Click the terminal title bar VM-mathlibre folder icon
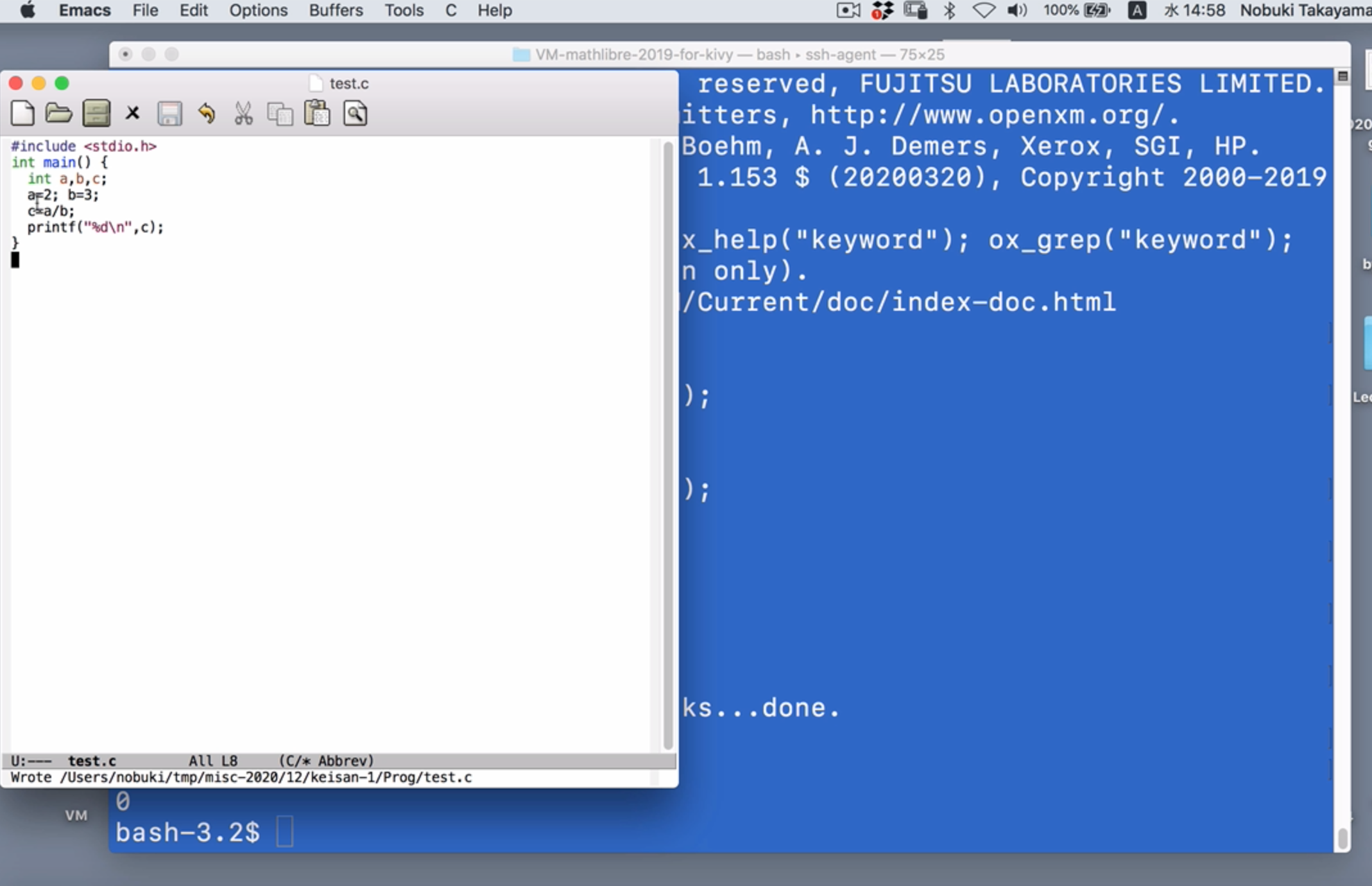 (521, 55)
